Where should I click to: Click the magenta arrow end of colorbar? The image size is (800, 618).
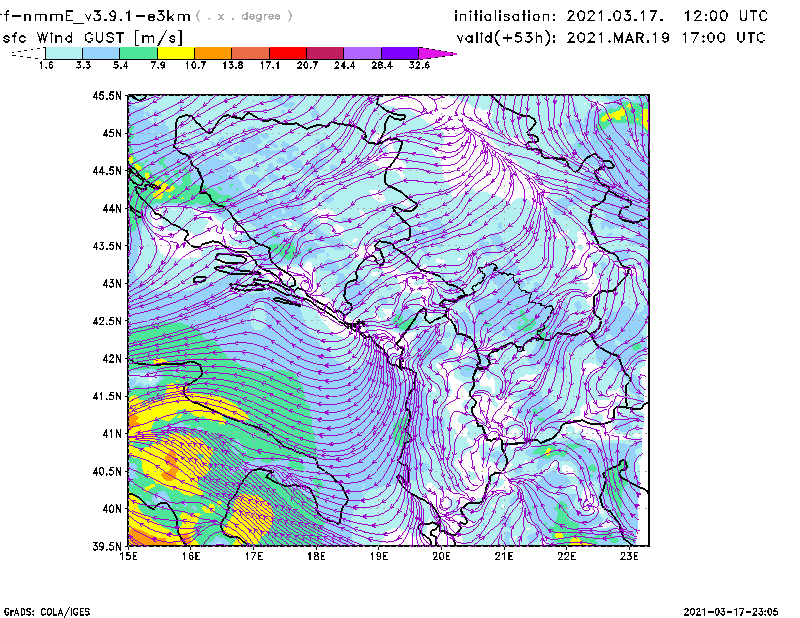point(437,53)
